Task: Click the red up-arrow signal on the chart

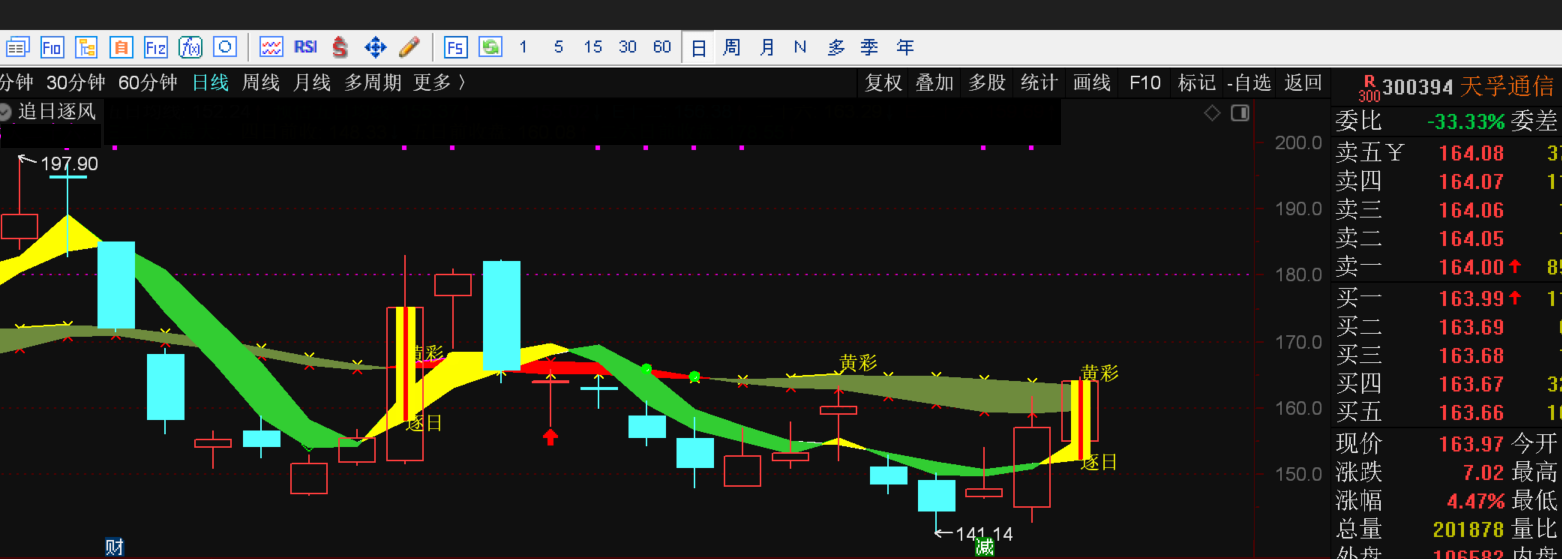Action: pos(550,436)
